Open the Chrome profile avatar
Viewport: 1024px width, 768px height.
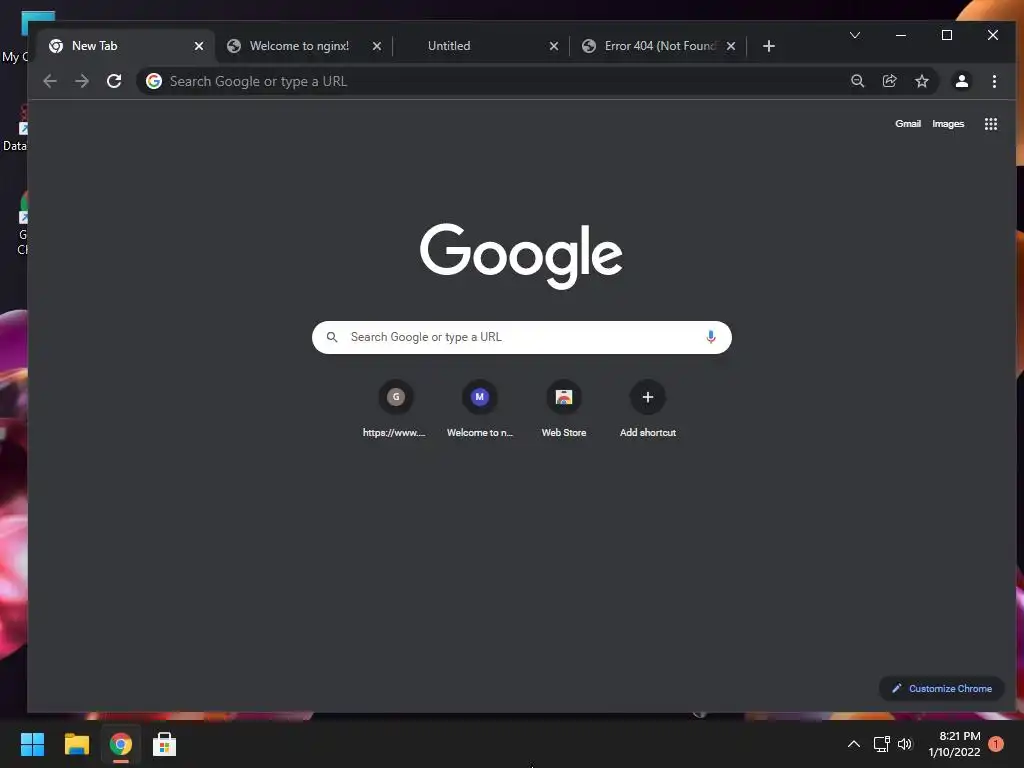tap(961, 81)
